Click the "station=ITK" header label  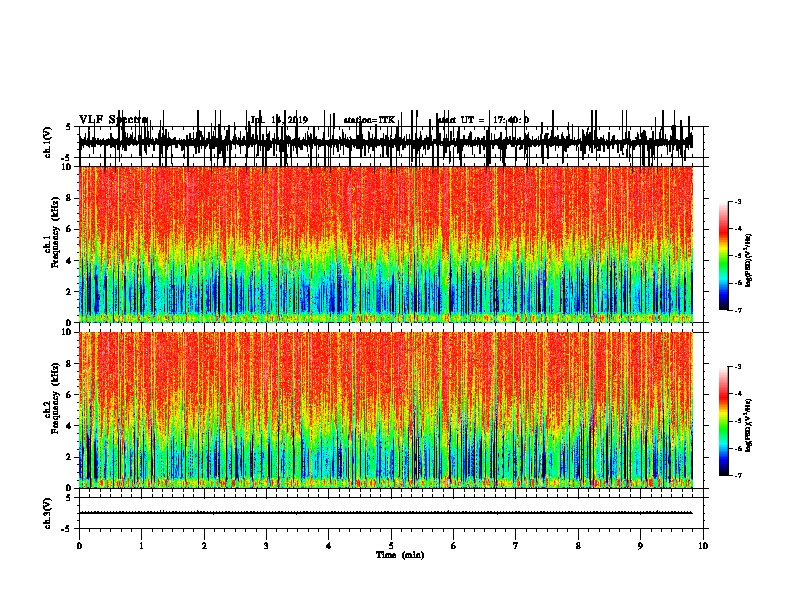pos(369,120)
